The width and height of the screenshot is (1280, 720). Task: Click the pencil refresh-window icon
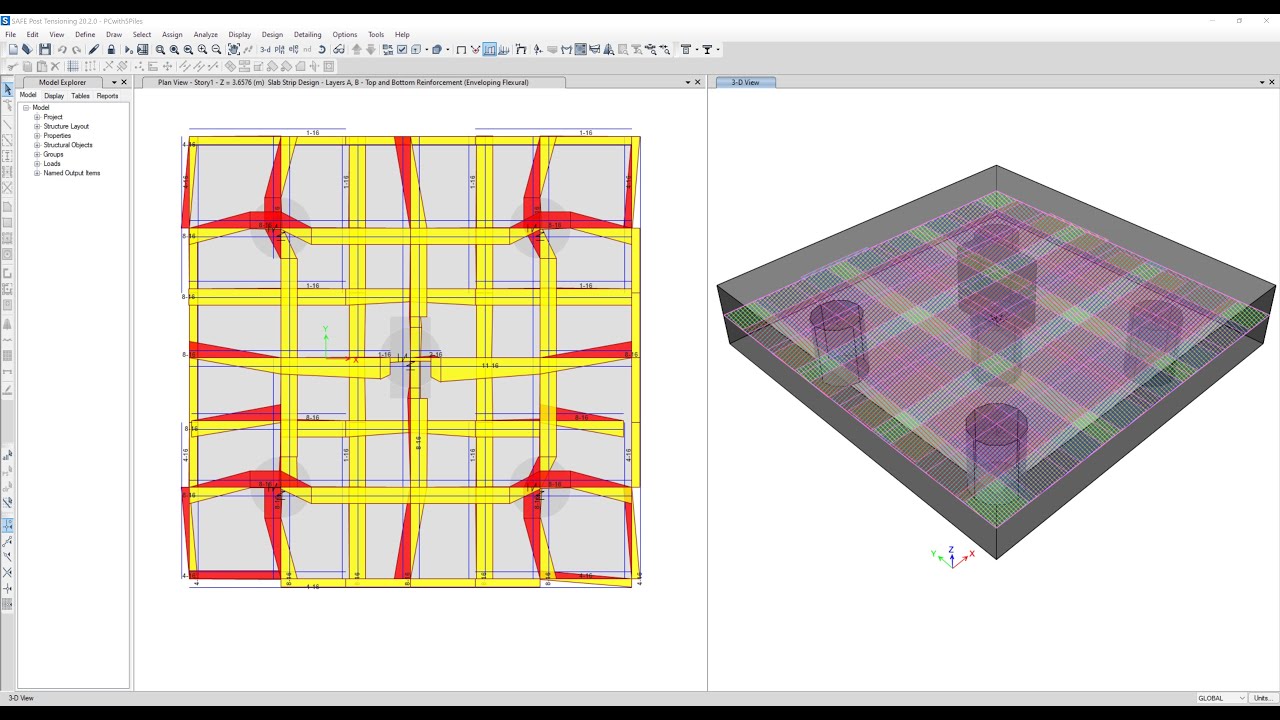pos(93,49)
